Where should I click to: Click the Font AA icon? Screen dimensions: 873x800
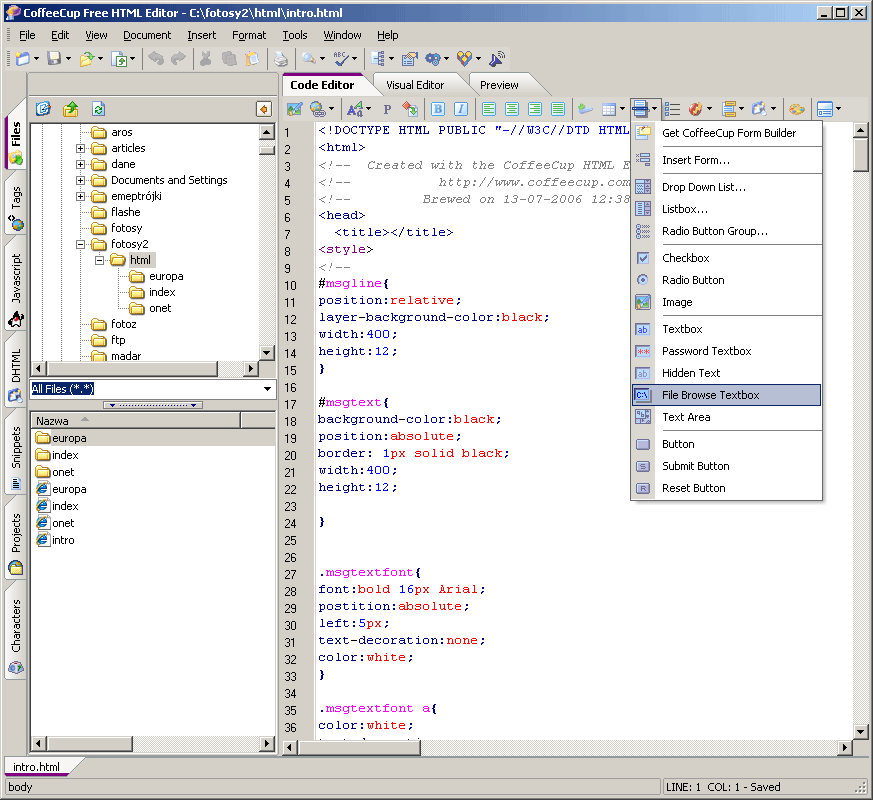[x=355, y=109]
